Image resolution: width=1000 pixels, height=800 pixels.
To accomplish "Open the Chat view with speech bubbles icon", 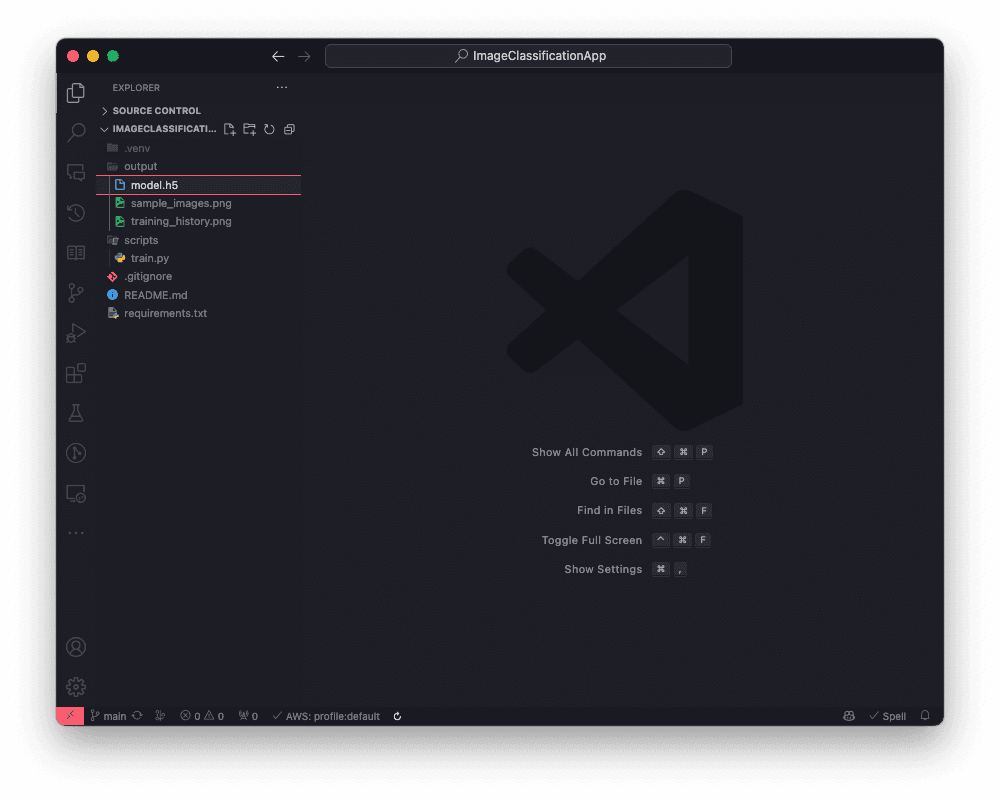I will tap(76, 172).
